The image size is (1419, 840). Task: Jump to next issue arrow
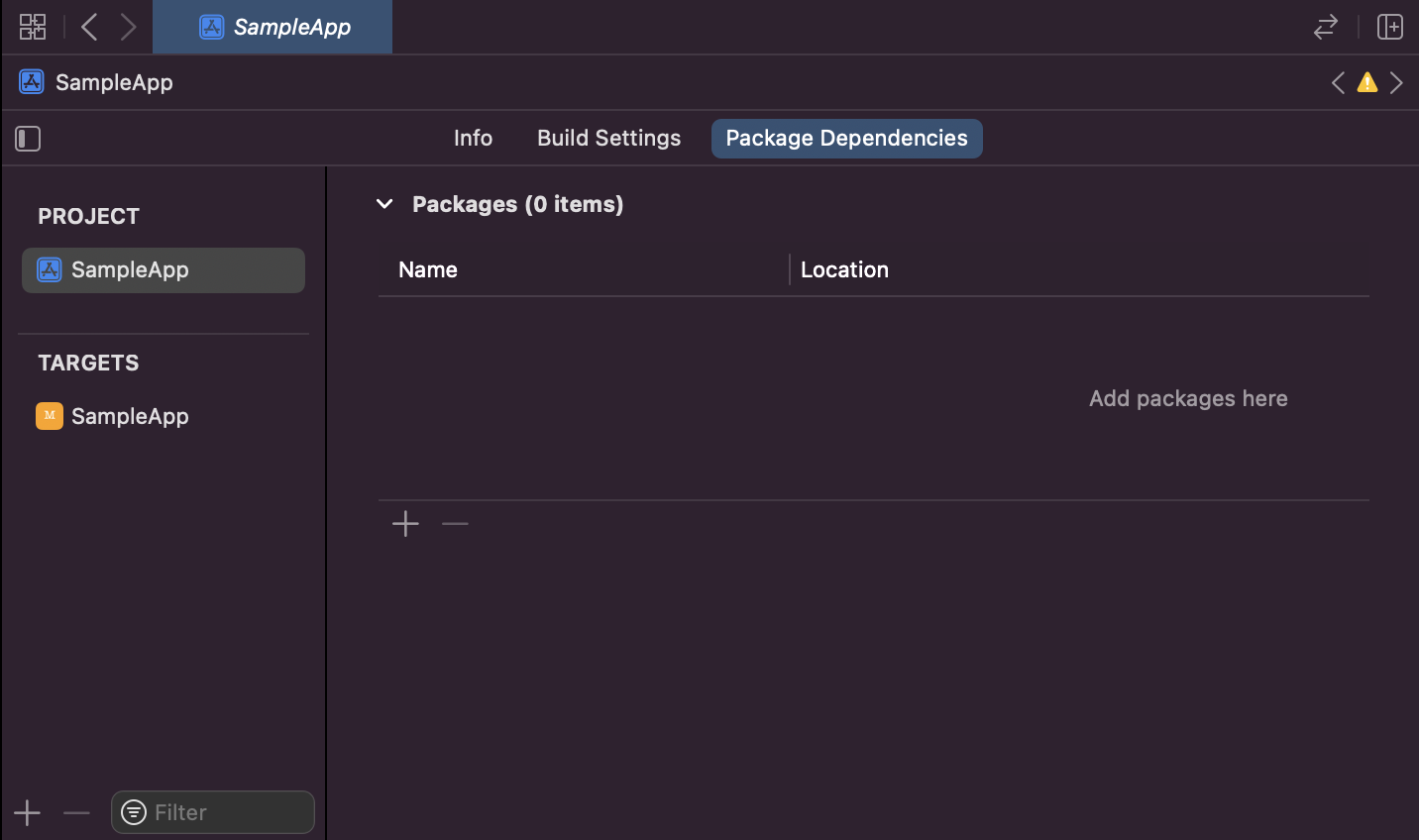(1396, 82)
